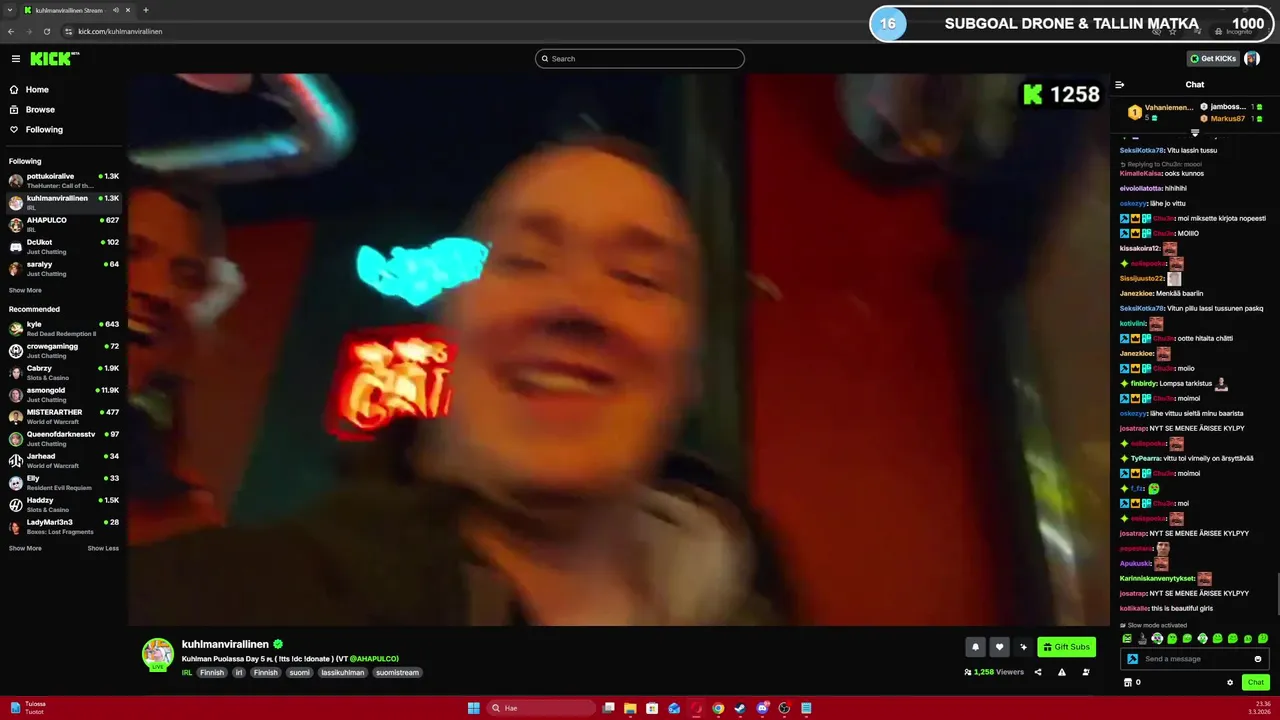Open asmongold recommended channel

tap(63, 394)
